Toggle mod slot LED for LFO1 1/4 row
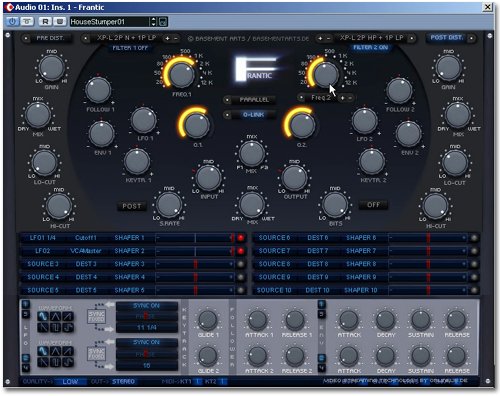Image resolution: width=500 pixels, height=396 pixels. click(240, 238)
